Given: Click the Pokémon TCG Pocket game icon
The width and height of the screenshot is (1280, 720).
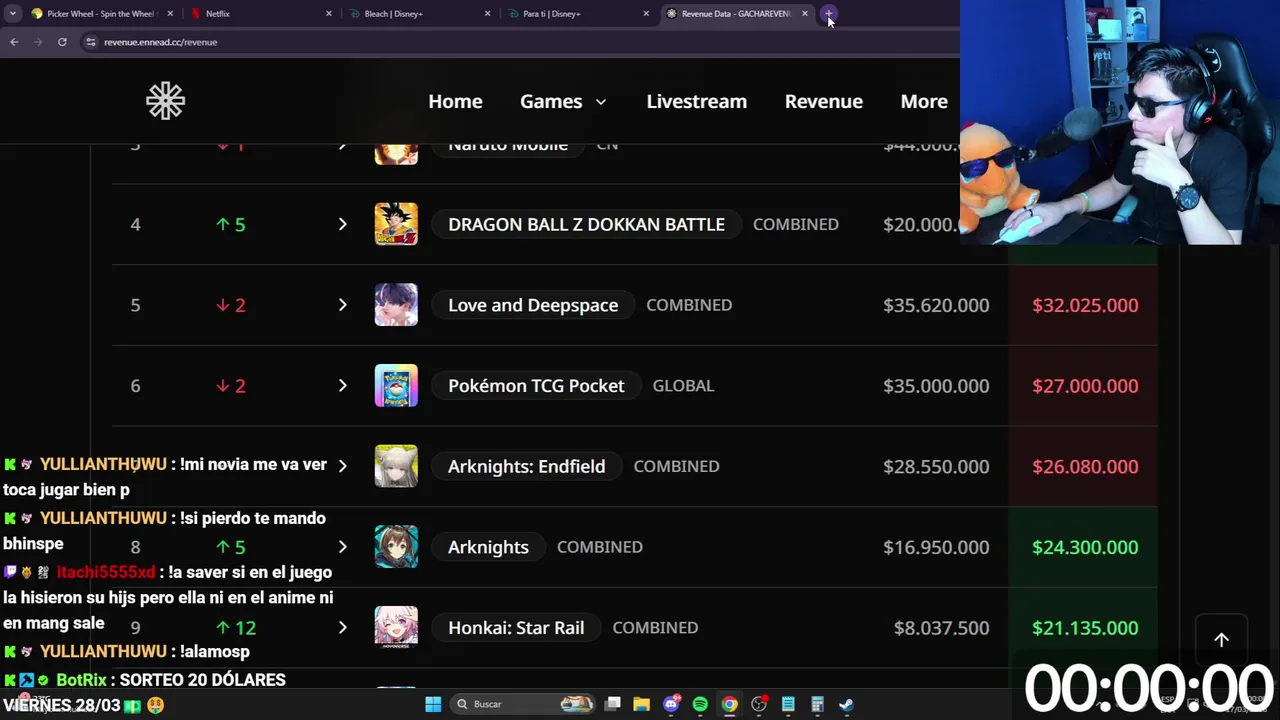Looking at the screenshot, I should (396, 385).
